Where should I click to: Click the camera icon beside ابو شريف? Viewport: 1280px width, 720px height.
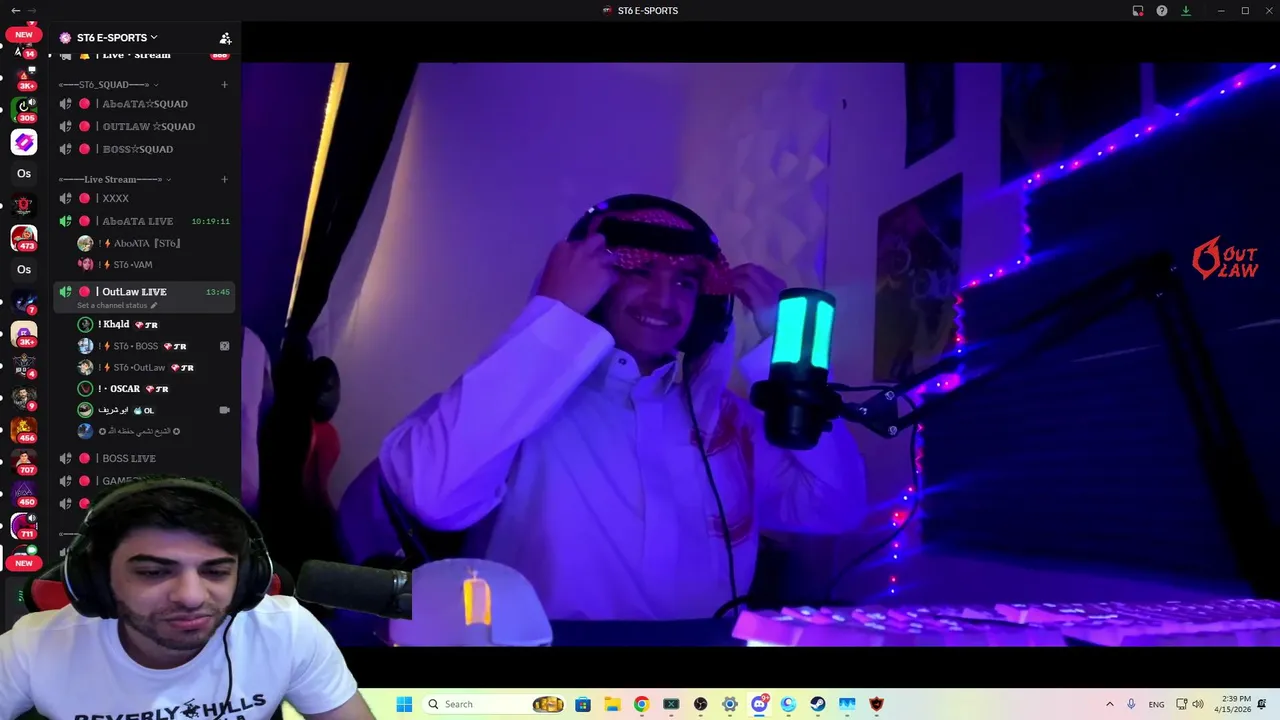224,410
